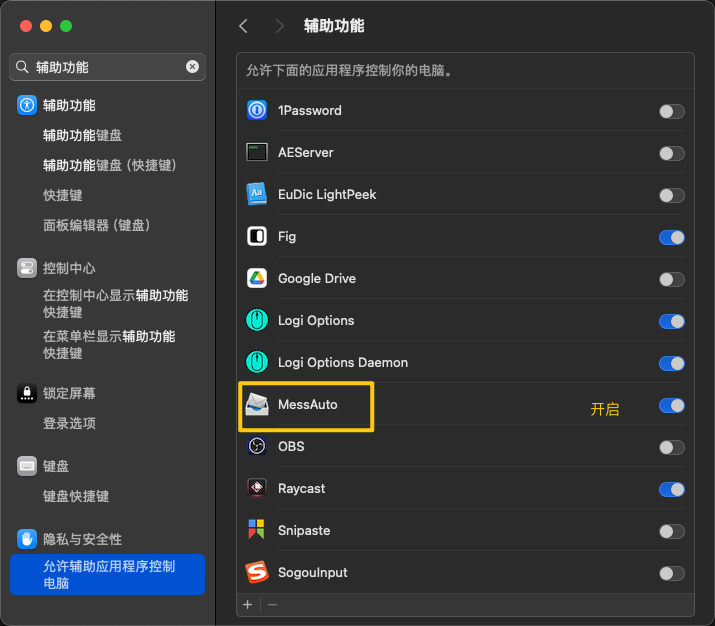715x626 pixels.
Task: Click the Lock Screen sidebar icon
Action: (x=27, y=393)
